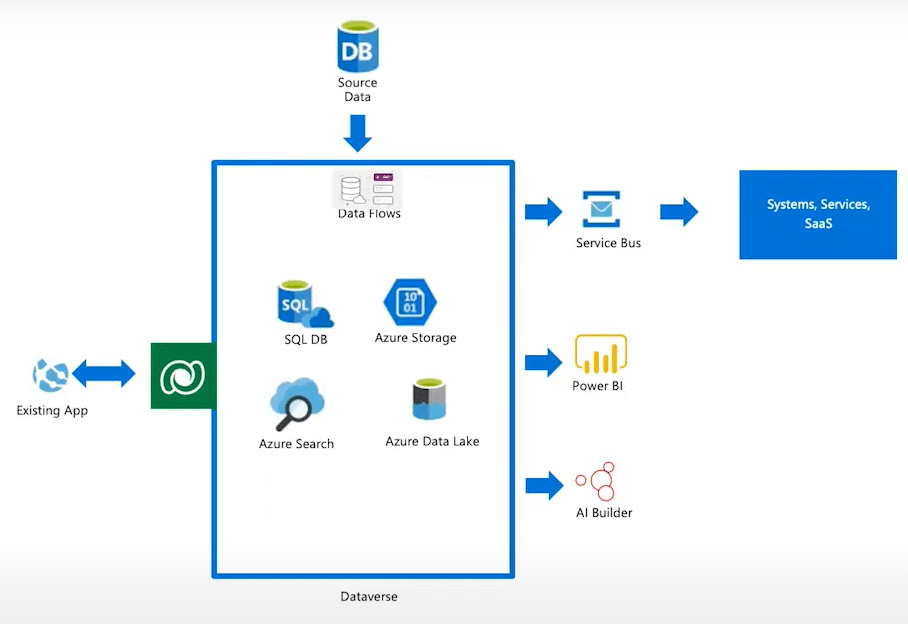Click the Service Bus envelope icon
The image size is (908, 624).
click(601, 209)
